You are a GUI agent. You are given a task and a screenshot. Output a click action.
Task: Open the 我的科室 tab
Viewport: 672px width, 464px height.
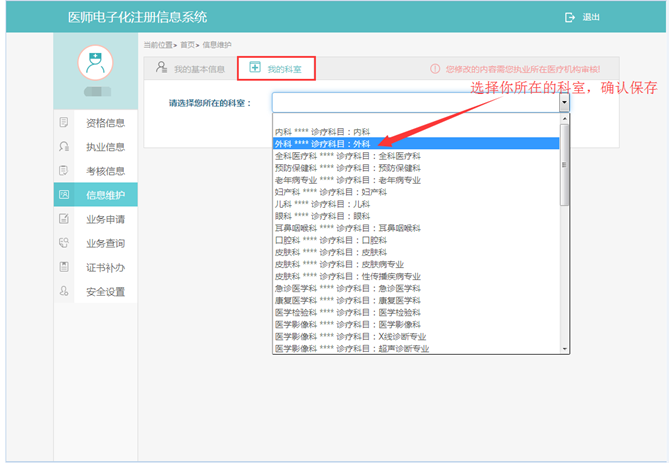tap(281, 69)
